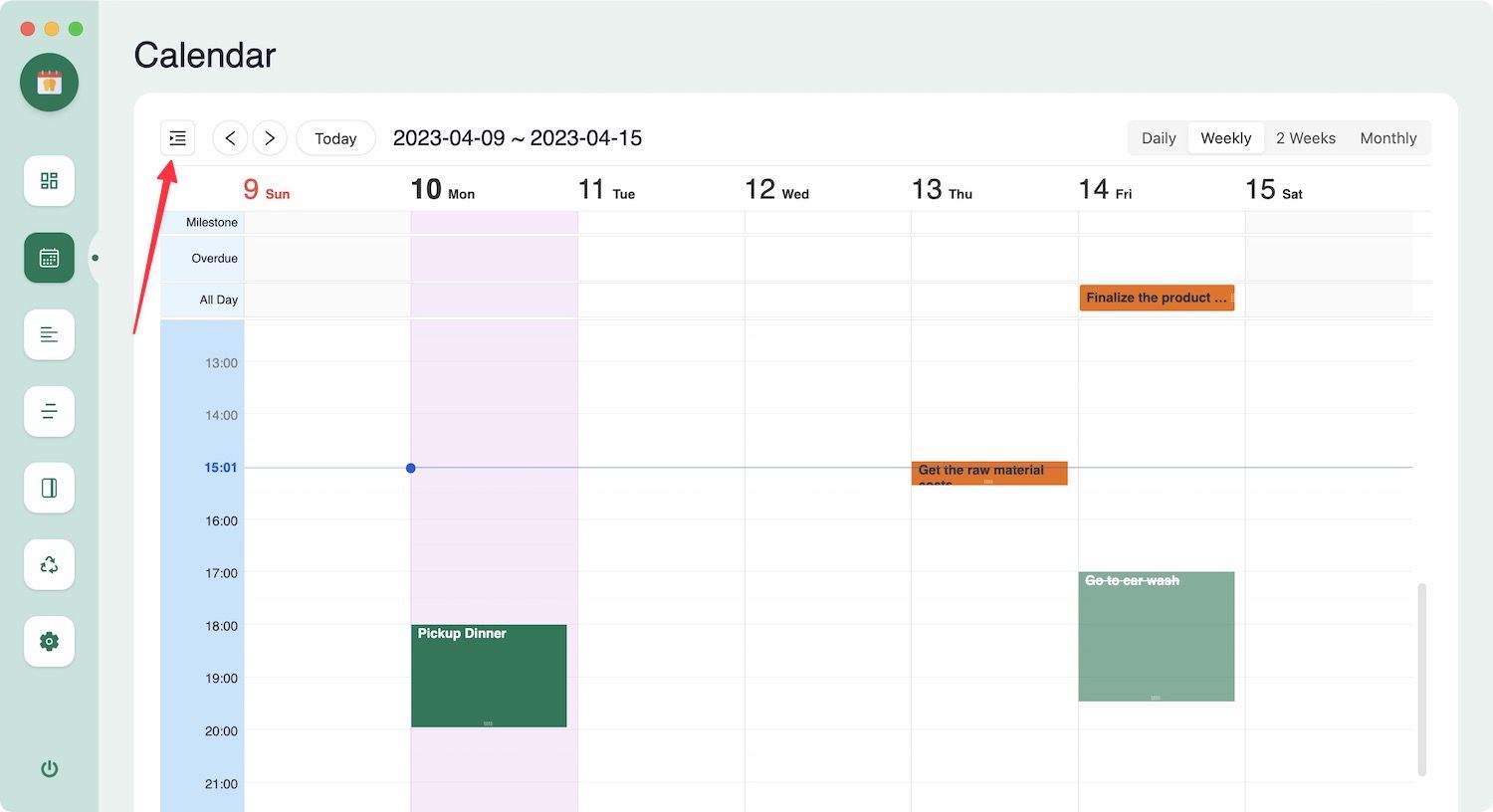The height and width of the screenshot is (812, 1493).
Task: Open the Go to car wash event
Action: [1156, 636]
